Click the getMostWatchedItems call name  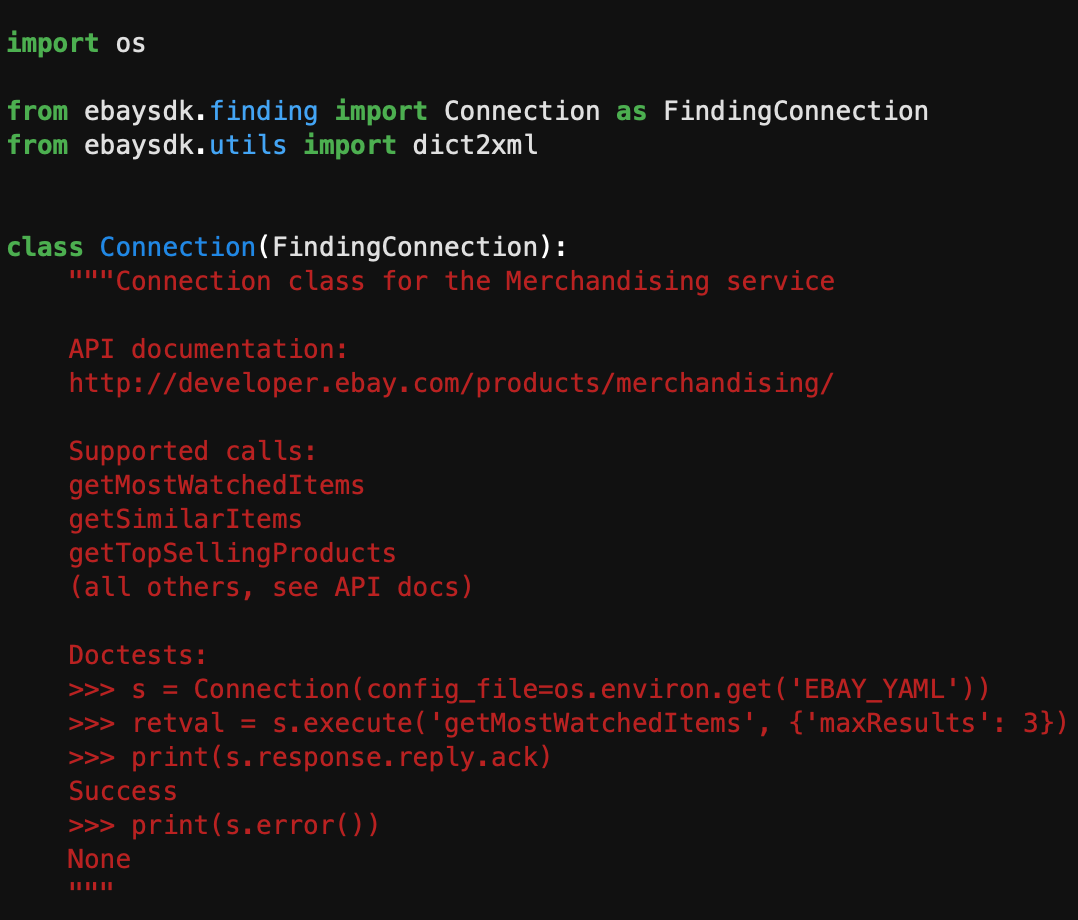(x=216, y=485)
